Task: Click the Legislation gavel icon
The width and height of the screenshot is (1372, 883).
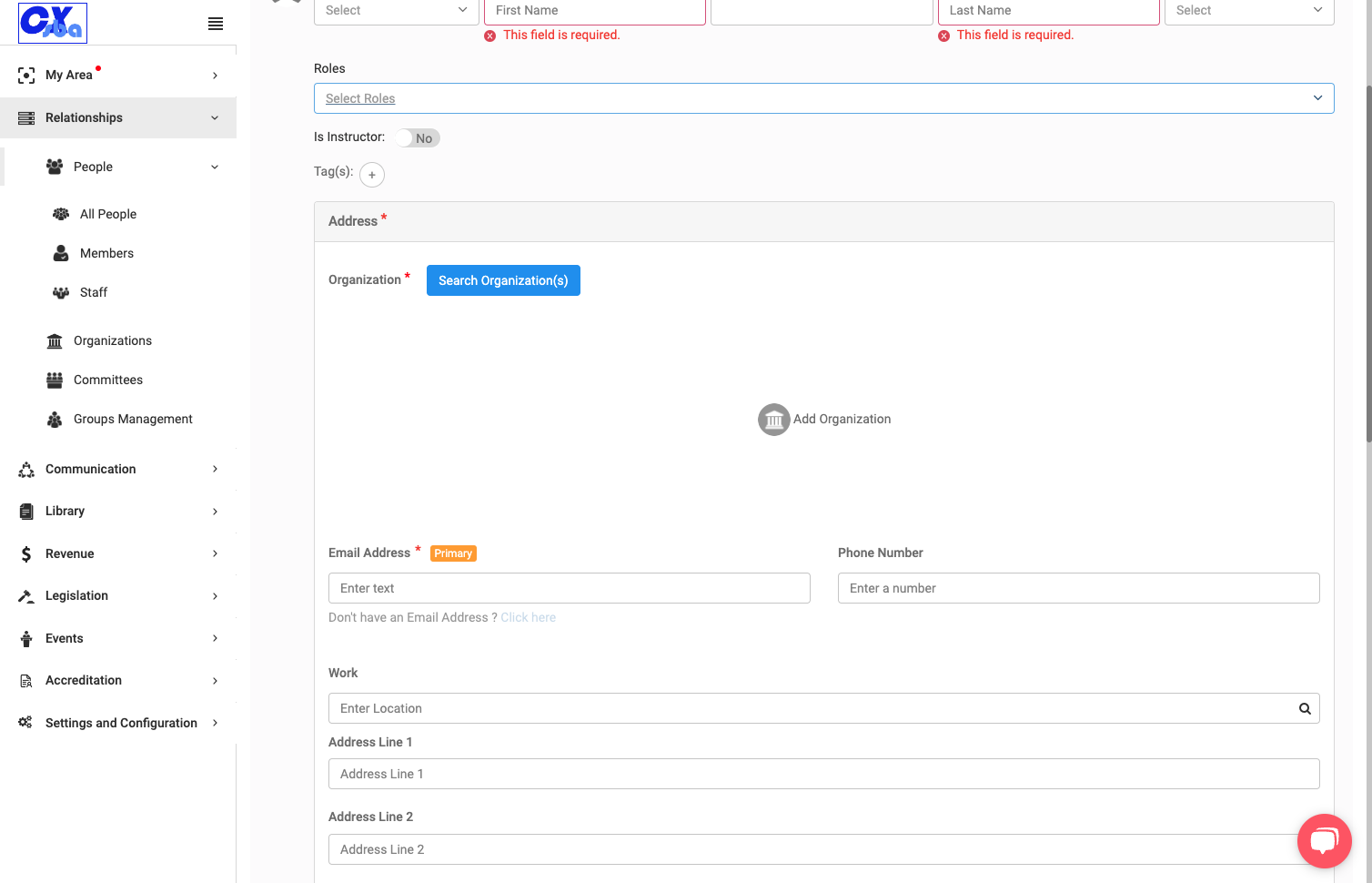Action: tap(26, 596)
